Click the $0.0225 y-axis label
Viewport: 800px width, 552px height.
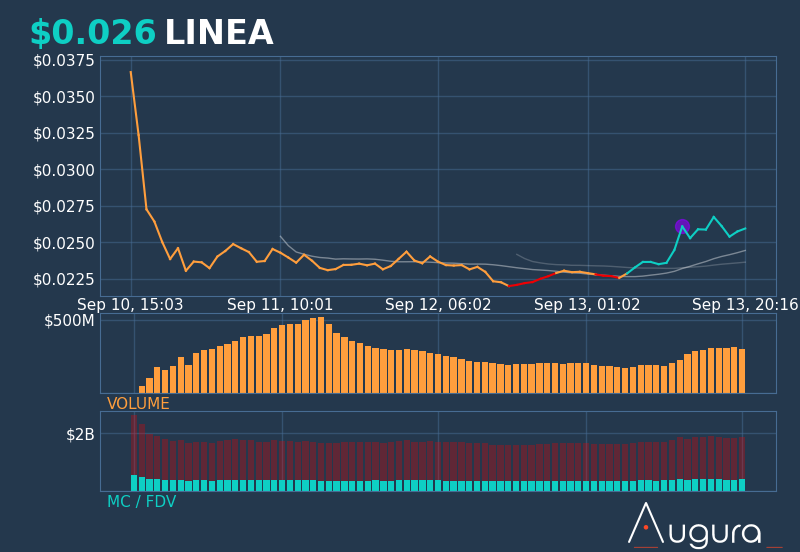(64, 280)
